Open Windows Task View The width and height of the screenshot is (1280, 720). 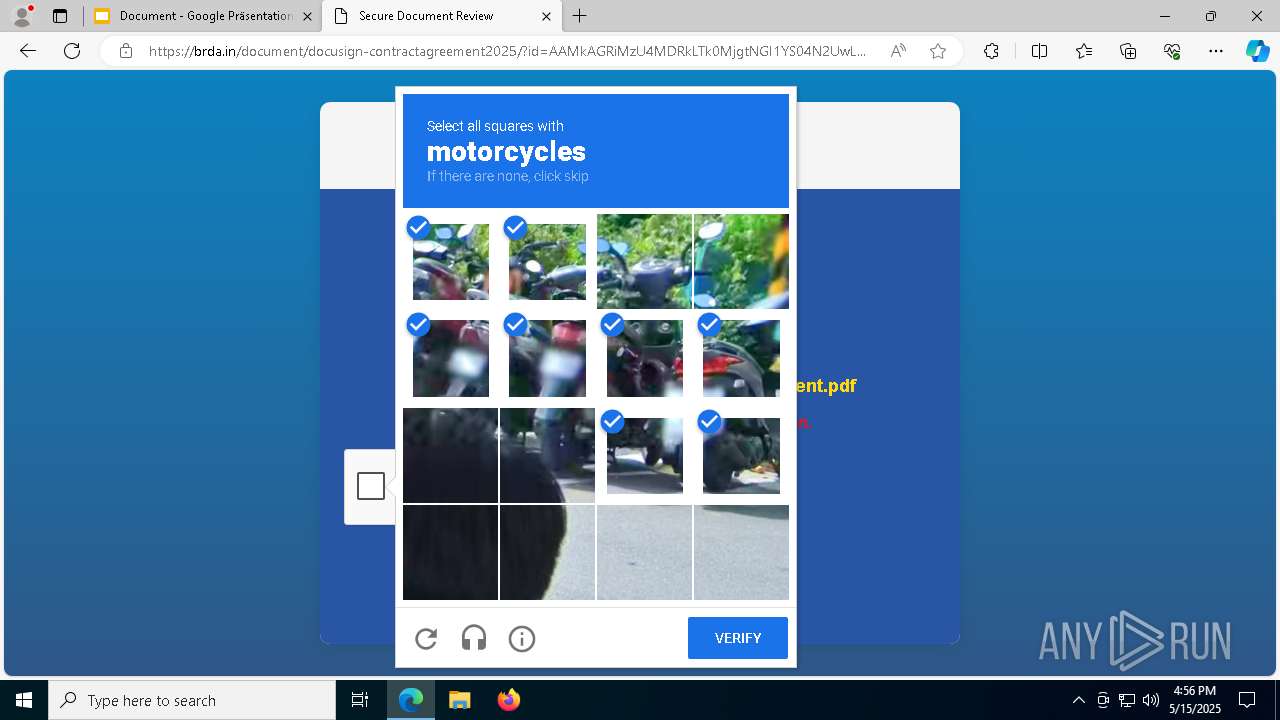[360, 700]
